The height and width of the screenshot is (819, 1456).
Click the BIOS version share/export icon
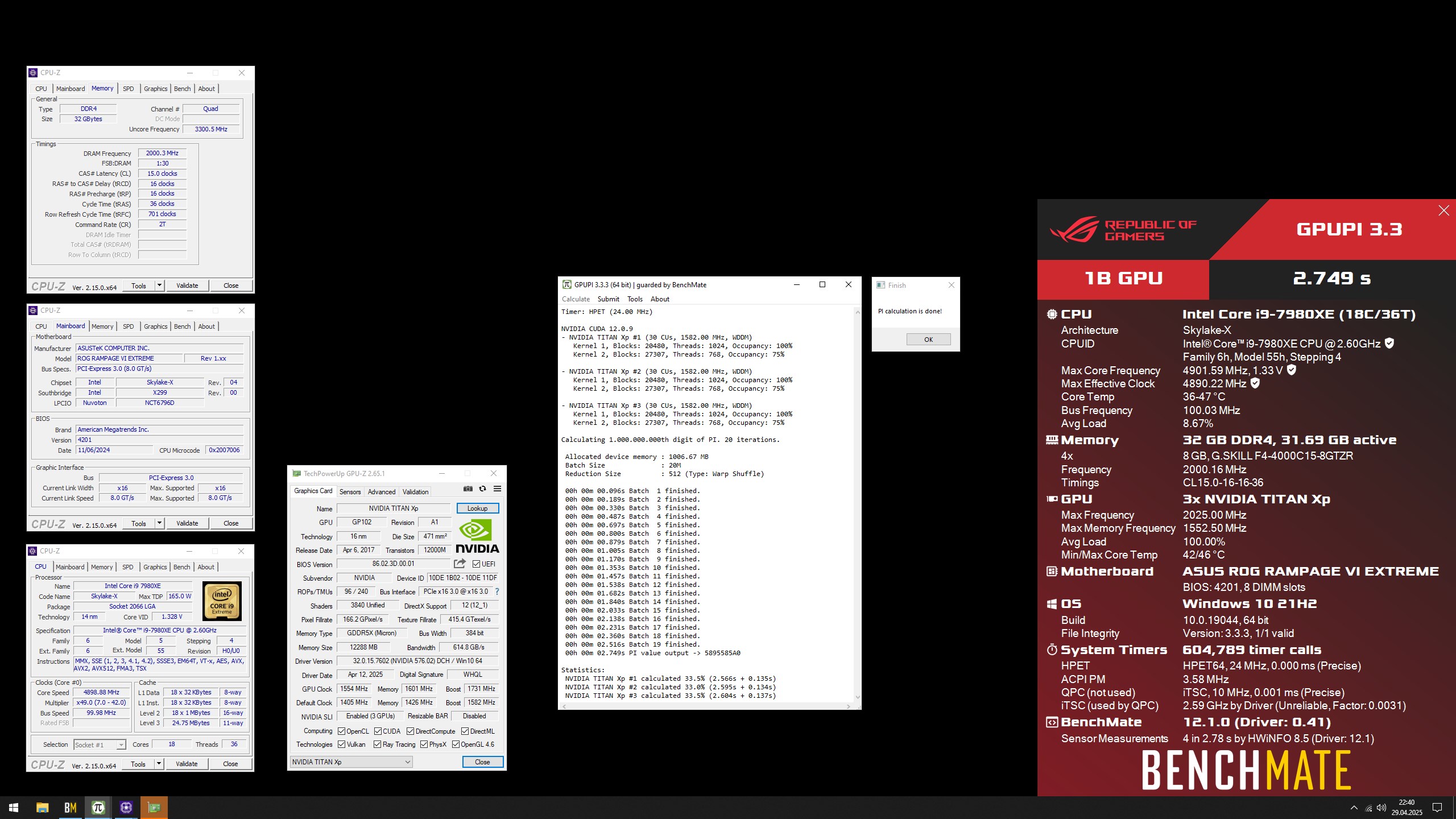coord(460,564)
